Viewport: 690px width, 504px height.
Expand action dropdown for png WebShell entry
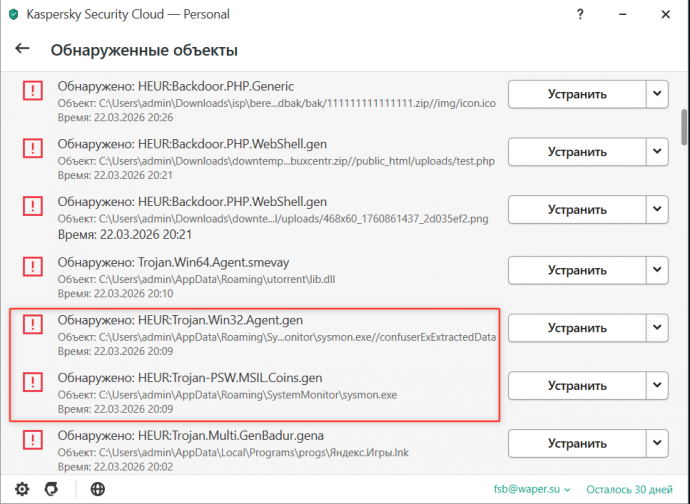pyautogui.click(x=657, y=210)
